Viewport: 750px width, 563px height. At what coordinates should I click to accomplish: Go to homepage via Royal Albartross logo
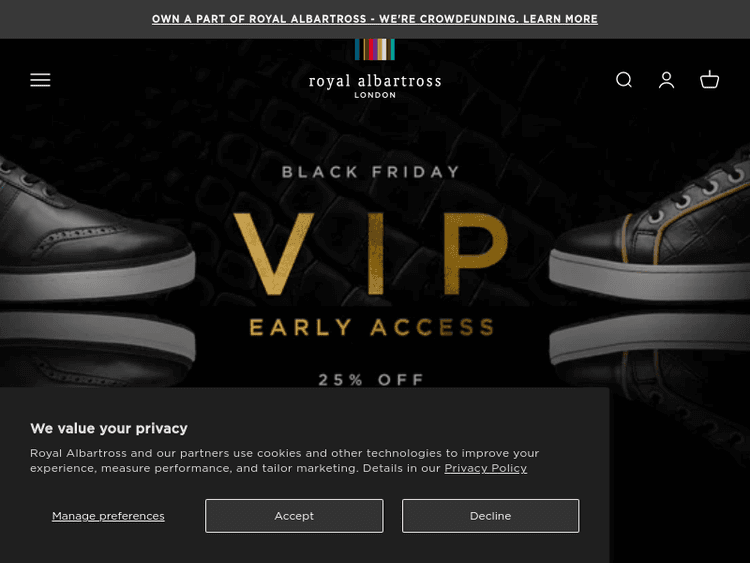tap(375, 82)
